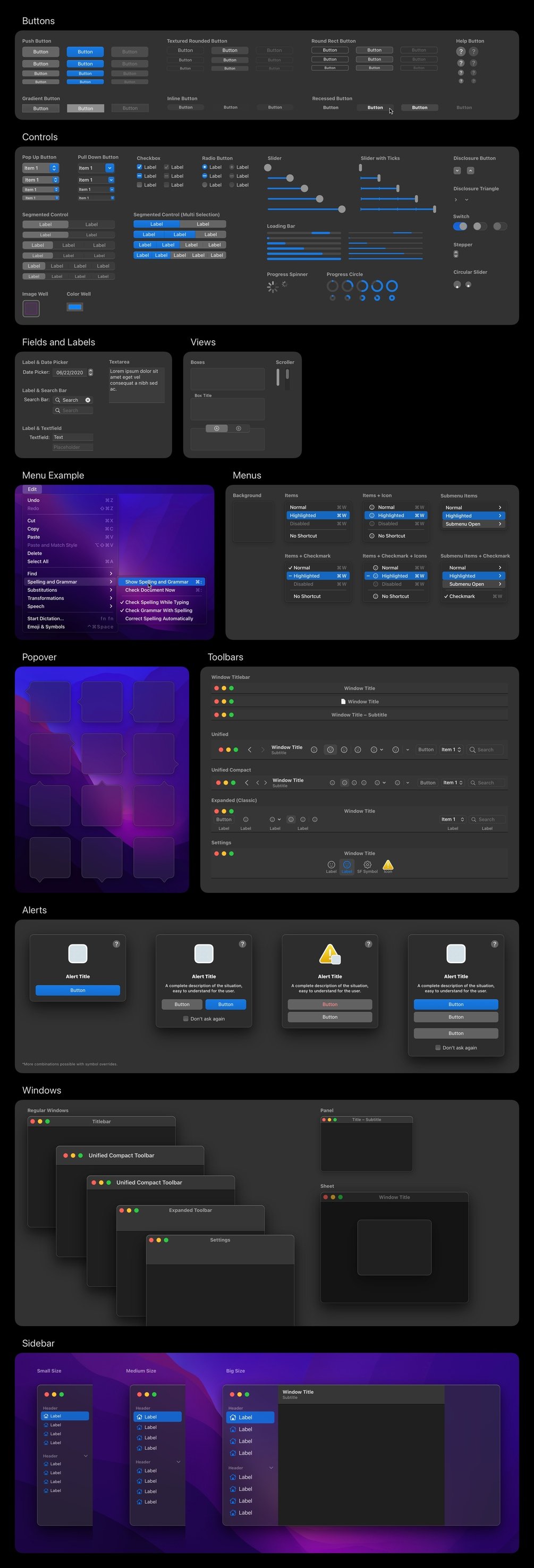Click Button in the Unified toolbar

click(x=426, y=750)
